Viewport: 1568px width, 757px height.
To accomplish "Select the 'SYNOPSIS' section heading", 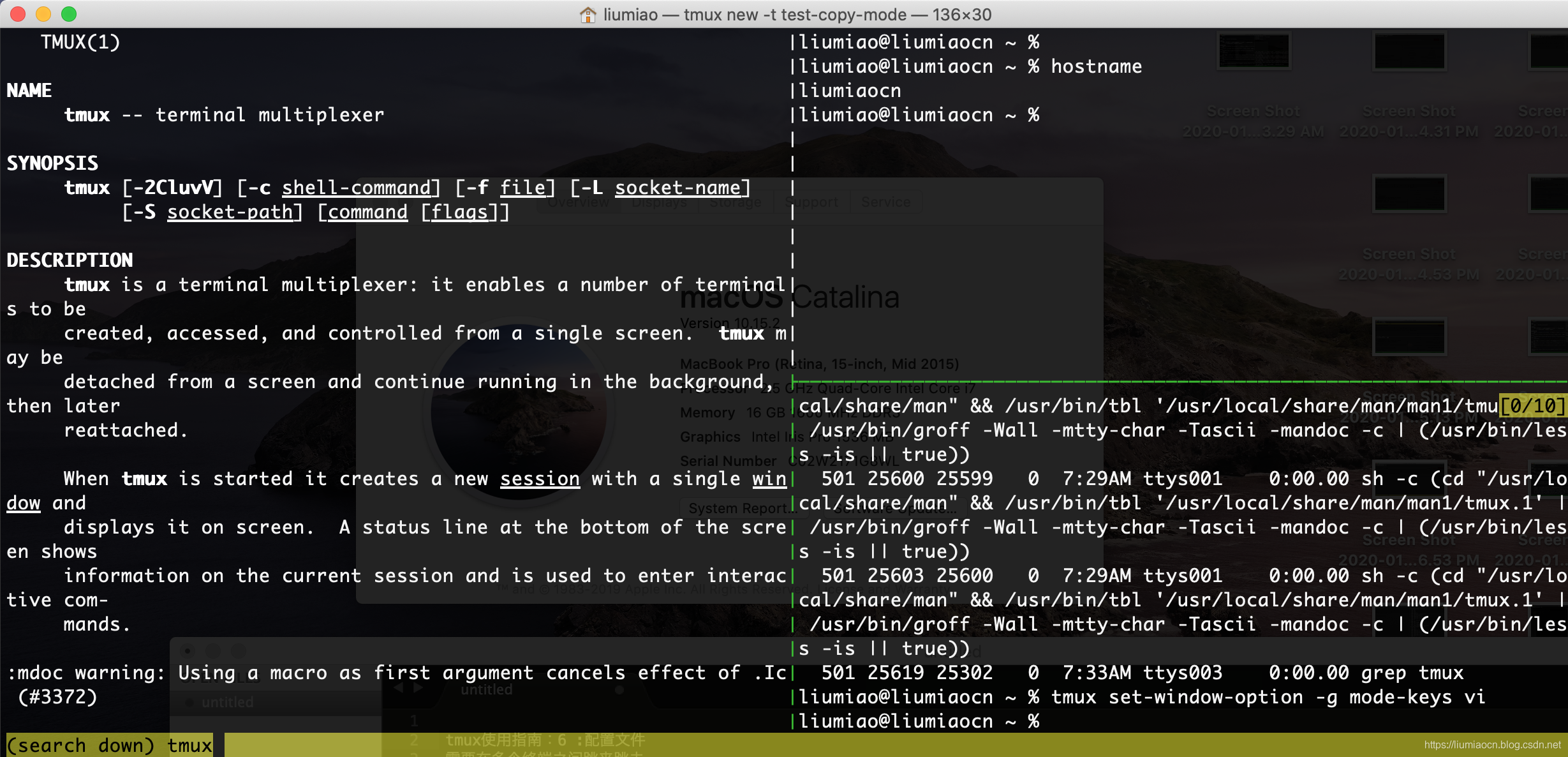I will point(52,163).
